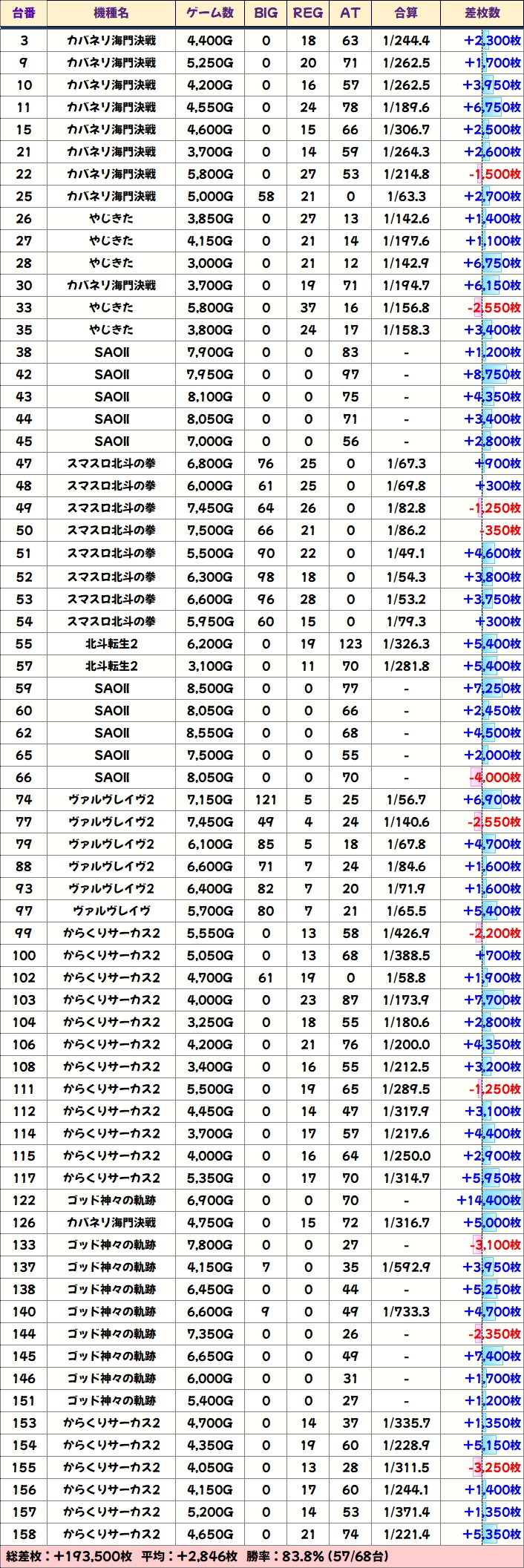Click -1,500枚 value in row 22
This screenshot has width=524, height=1568.
[495, 174]
